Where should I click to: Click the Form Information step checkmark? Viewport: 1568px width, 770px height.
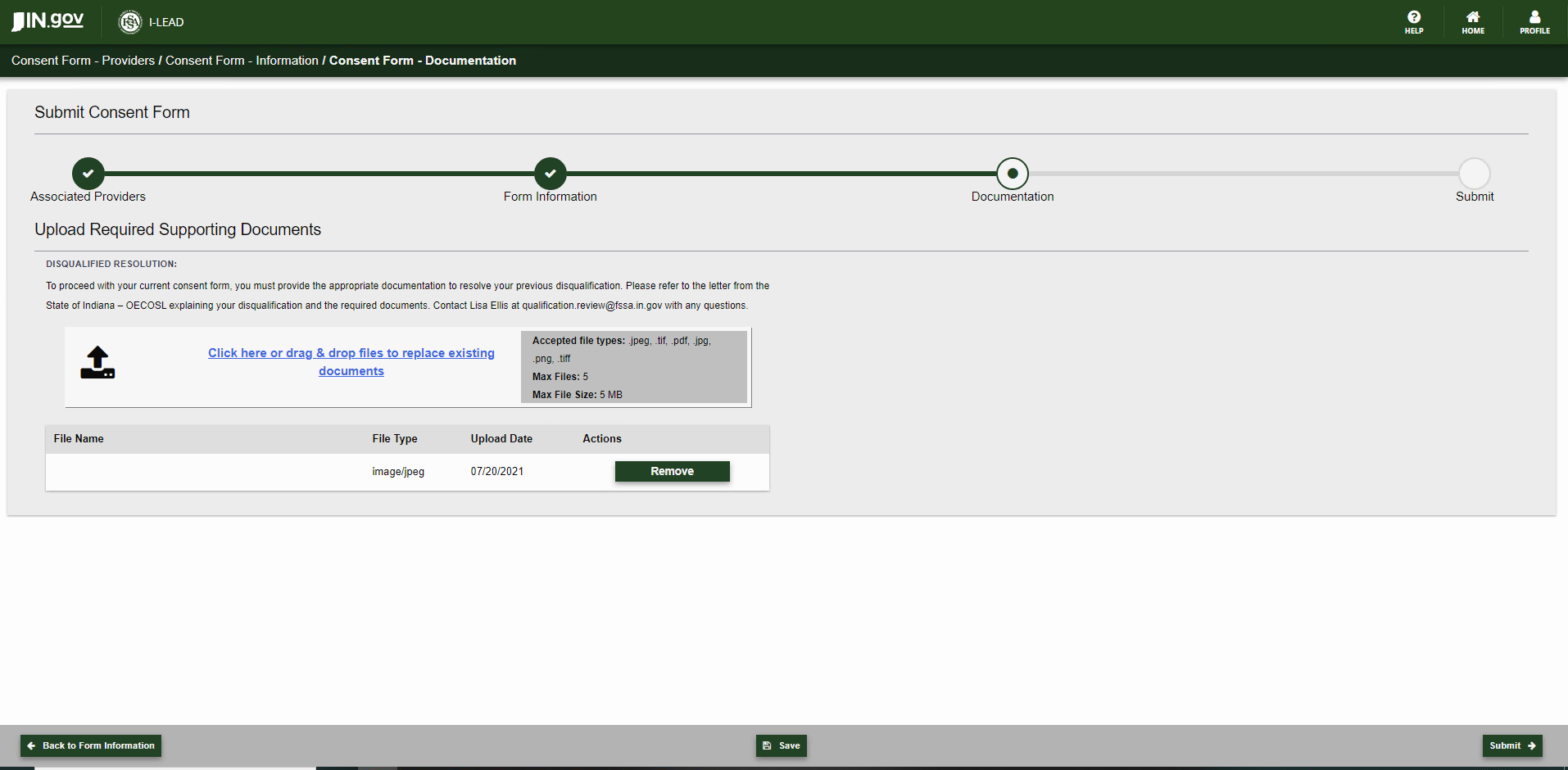click(551, 174)
